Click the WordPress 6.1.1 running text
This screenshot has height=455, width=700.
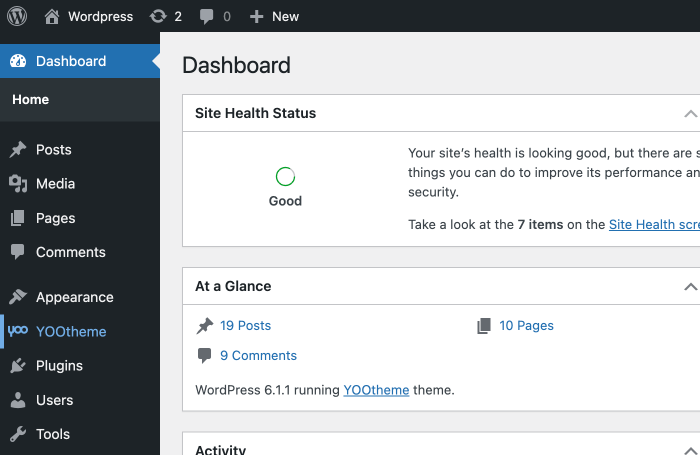click(x=267, y=390)
